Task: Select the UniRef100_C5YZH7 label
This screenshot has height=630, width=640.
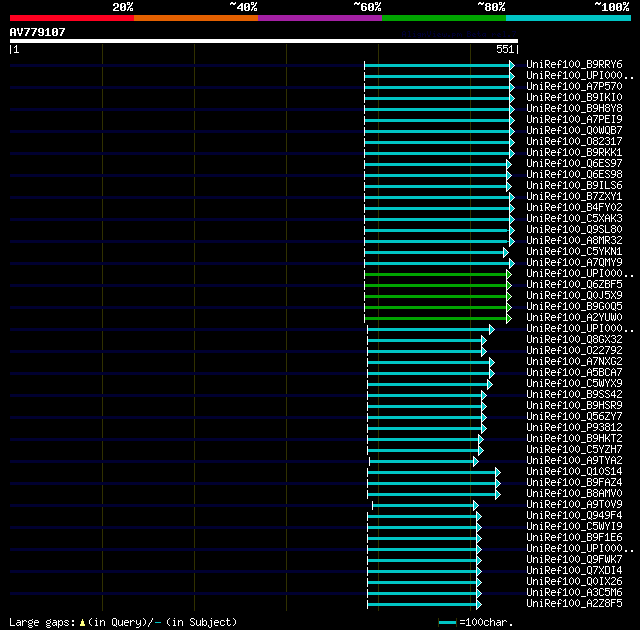Action: click(x=574, y=450)
